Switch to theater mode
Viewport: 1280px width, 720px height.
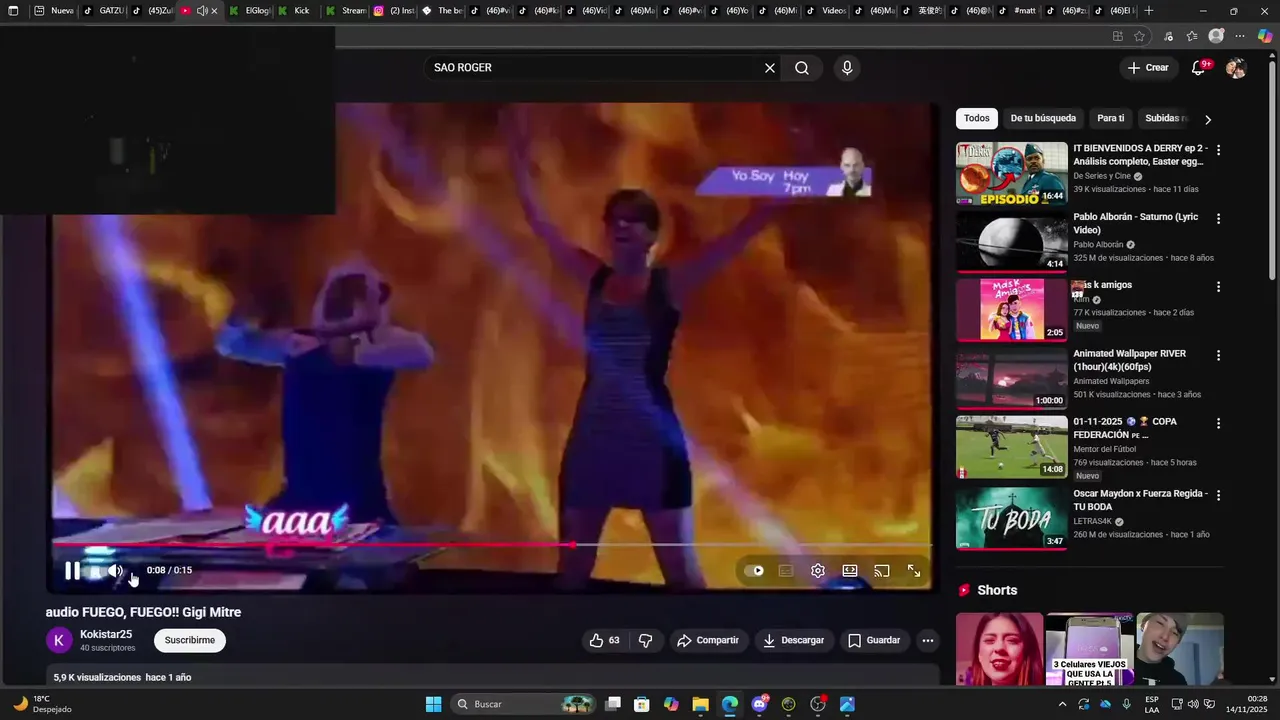click(850, 571)
